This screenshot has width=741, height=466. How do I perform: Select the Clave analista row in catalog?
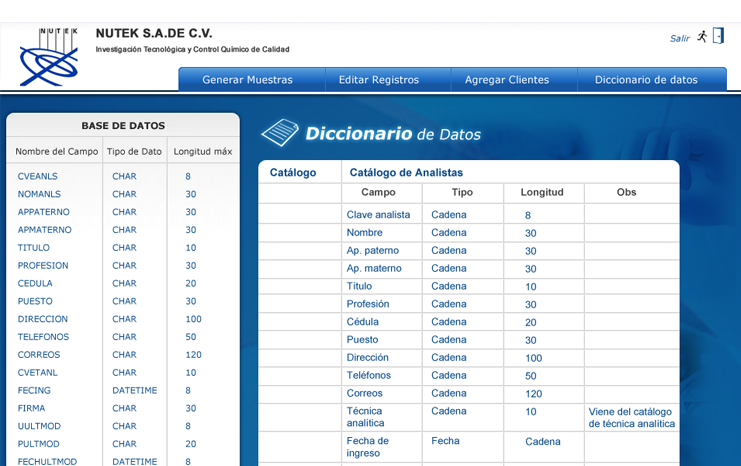coord(378,215)
